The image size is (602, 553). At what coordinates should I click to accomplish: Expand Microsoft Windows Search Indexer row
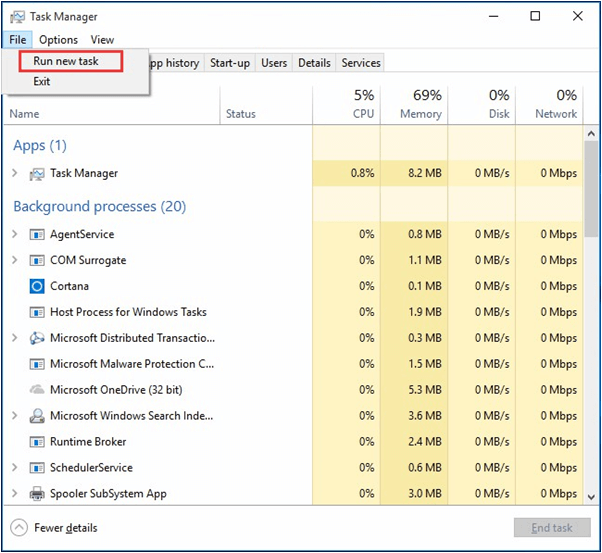tap(15, 416)
